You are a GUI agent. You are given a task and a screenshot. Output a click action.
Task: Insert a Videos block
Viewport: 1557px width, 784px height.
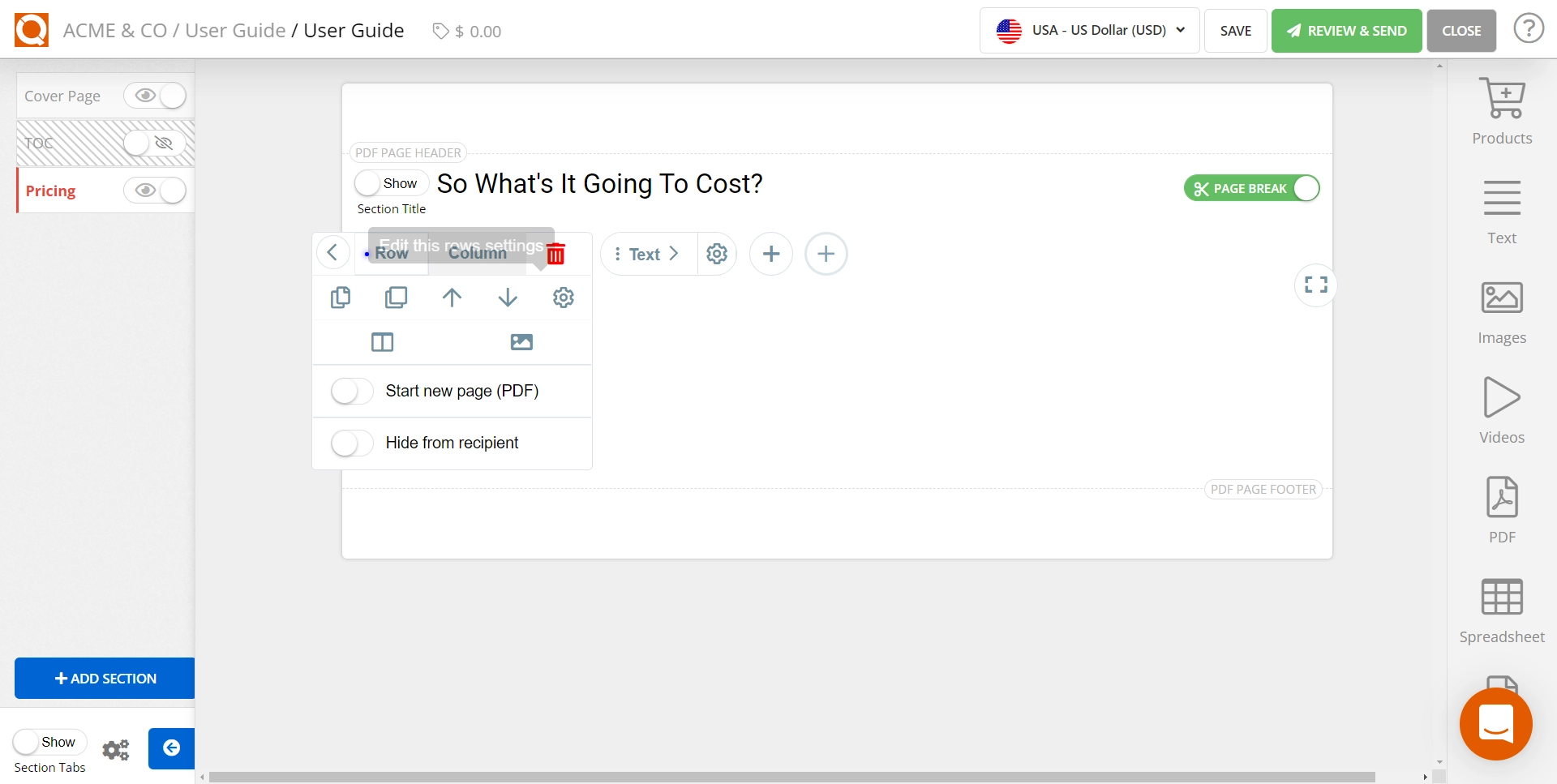1501,411
